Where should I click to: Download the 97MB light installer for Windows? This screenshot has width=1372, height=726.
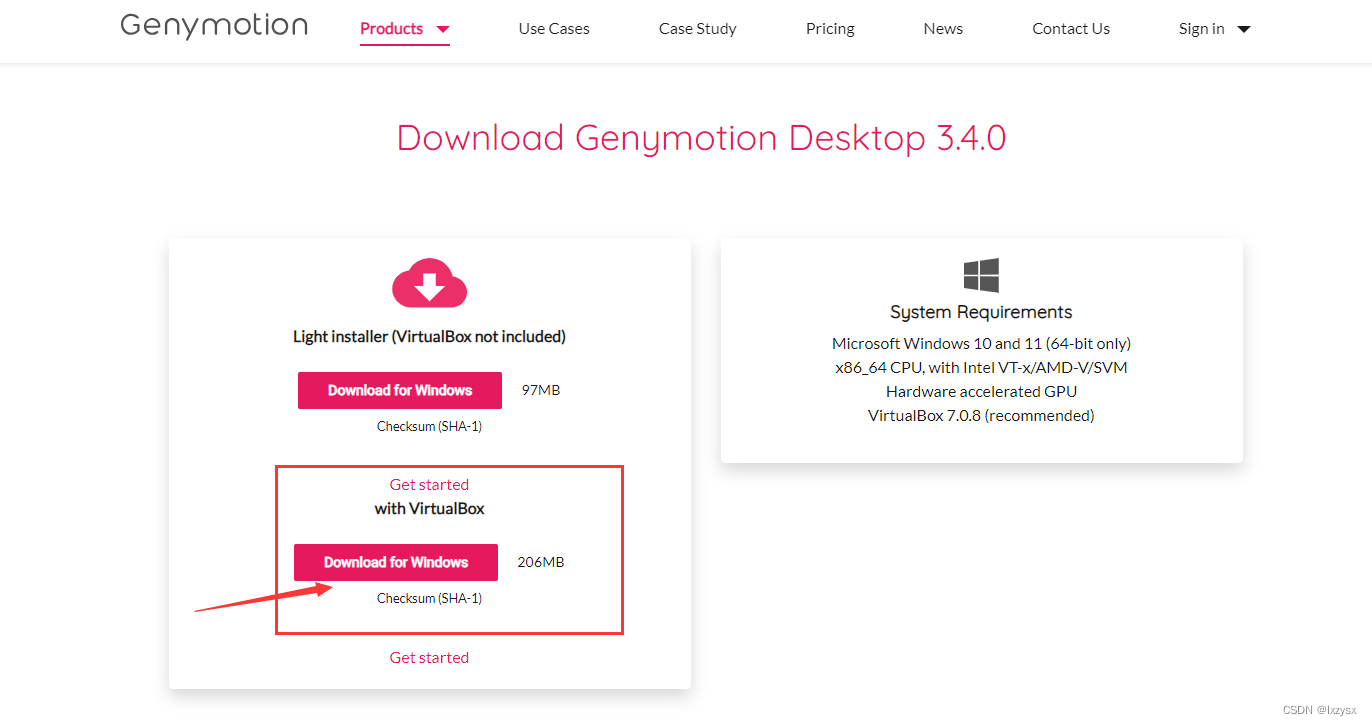(x=400, y=390)
